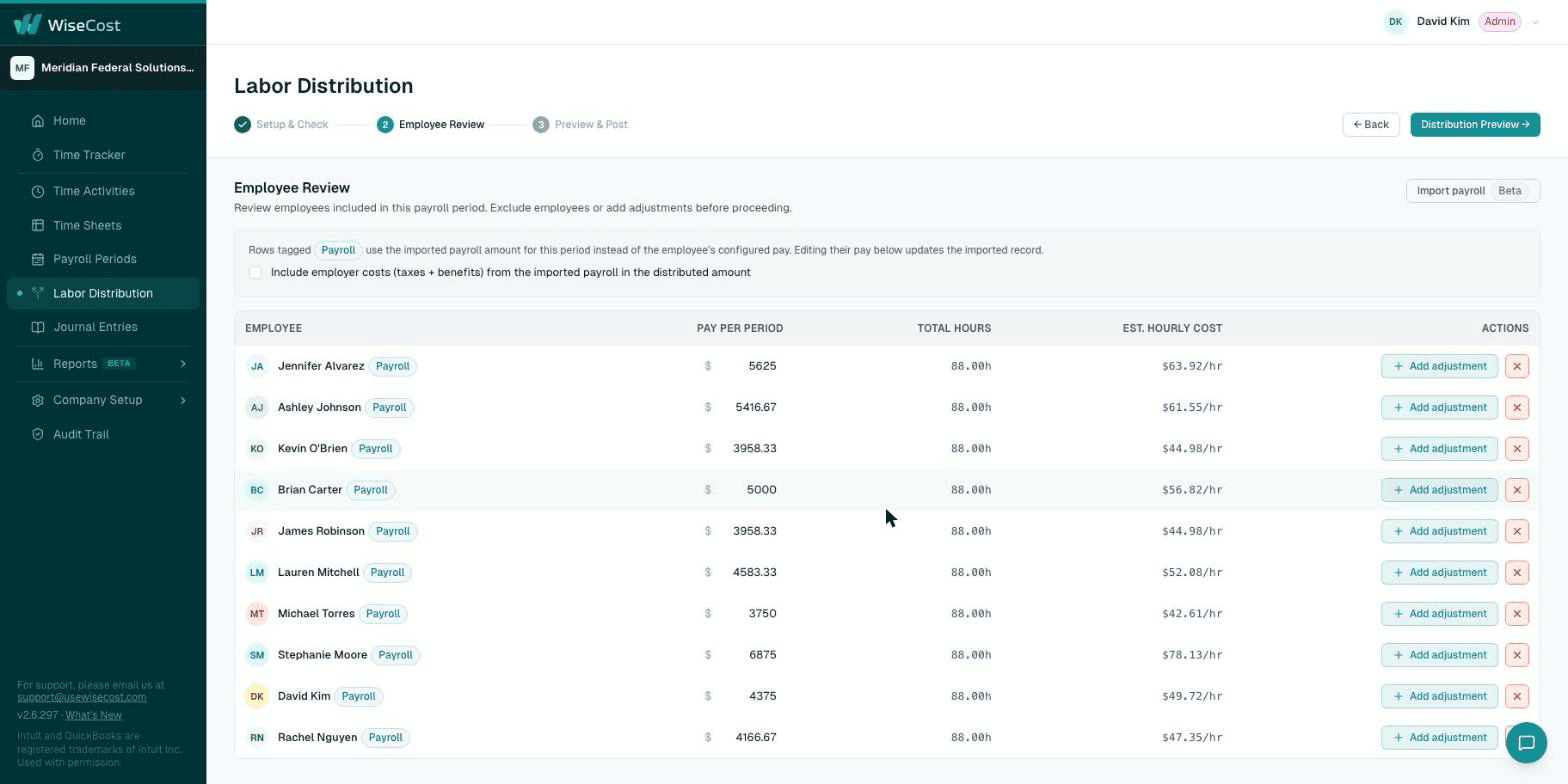The height and width of the screenshot is (784, 1568).
Task: Click the Payroll tag beside Kevin O'Brien
Action: (376, 449)
